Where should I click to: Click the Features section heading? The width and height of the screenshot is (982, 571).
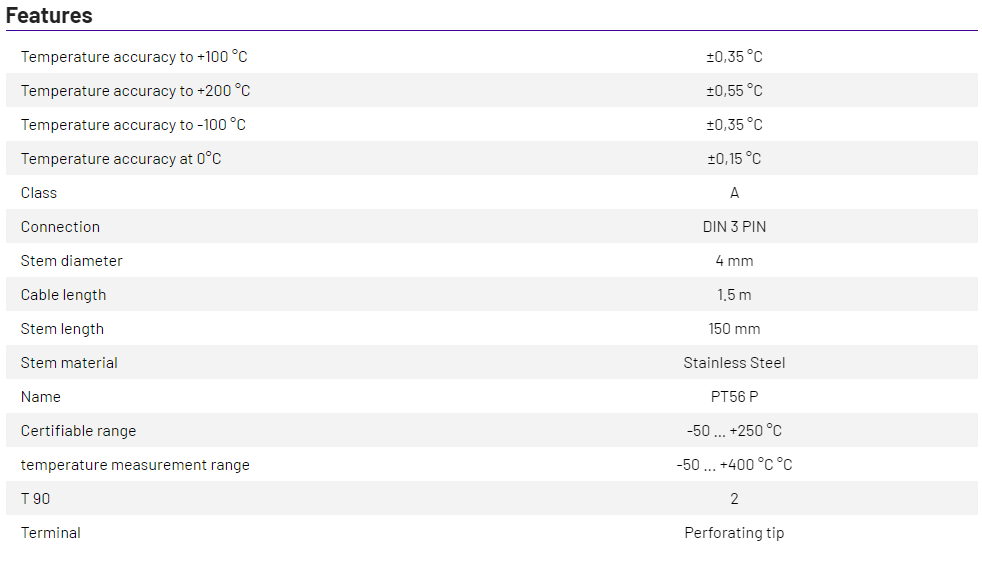coord(49,16)
